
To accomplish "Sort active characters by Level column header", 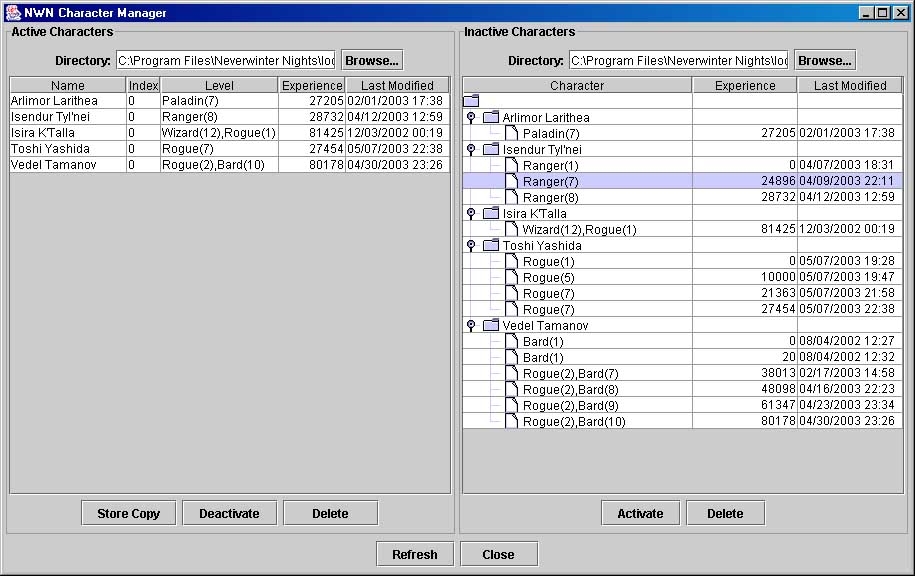I will pos(219,86).
